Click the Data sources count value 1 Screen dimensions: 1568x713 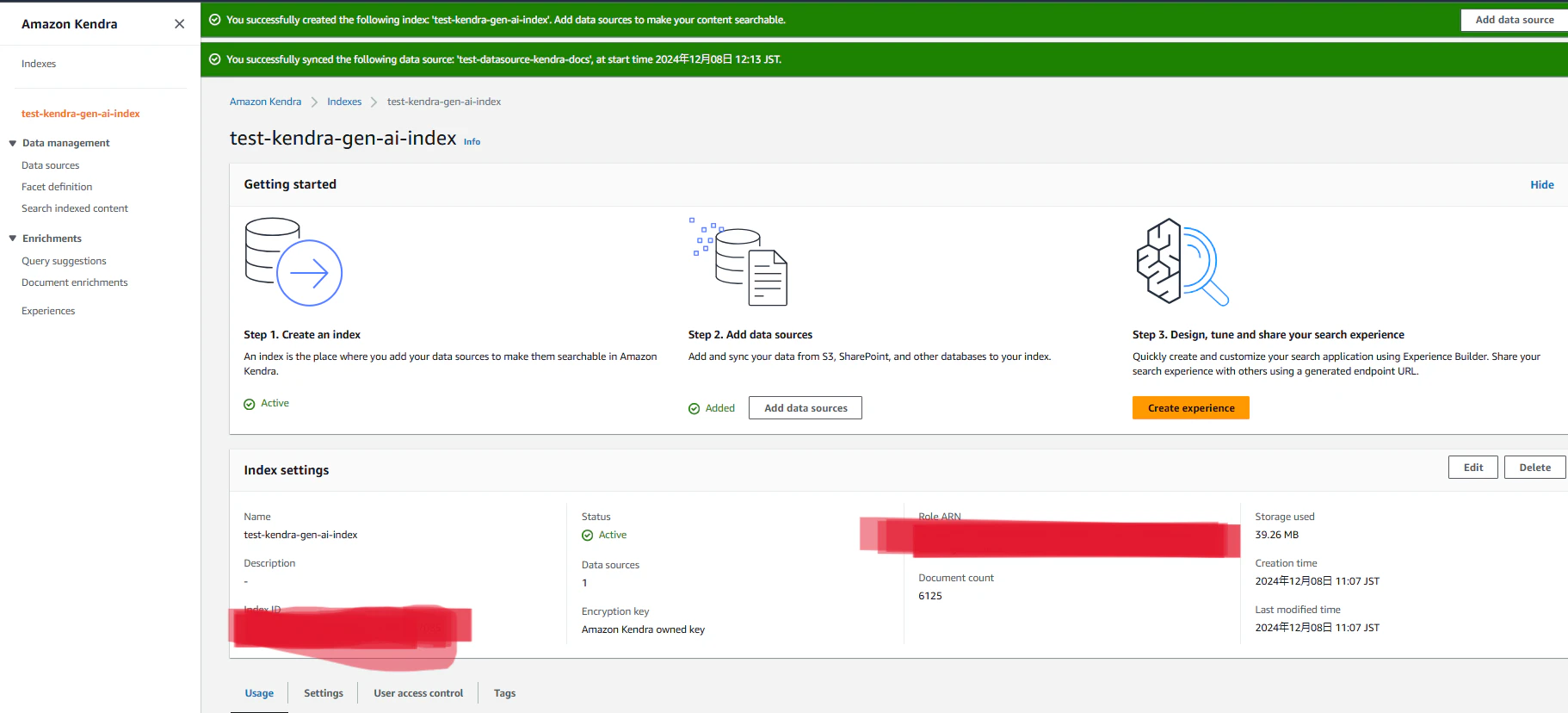[585, 583]
